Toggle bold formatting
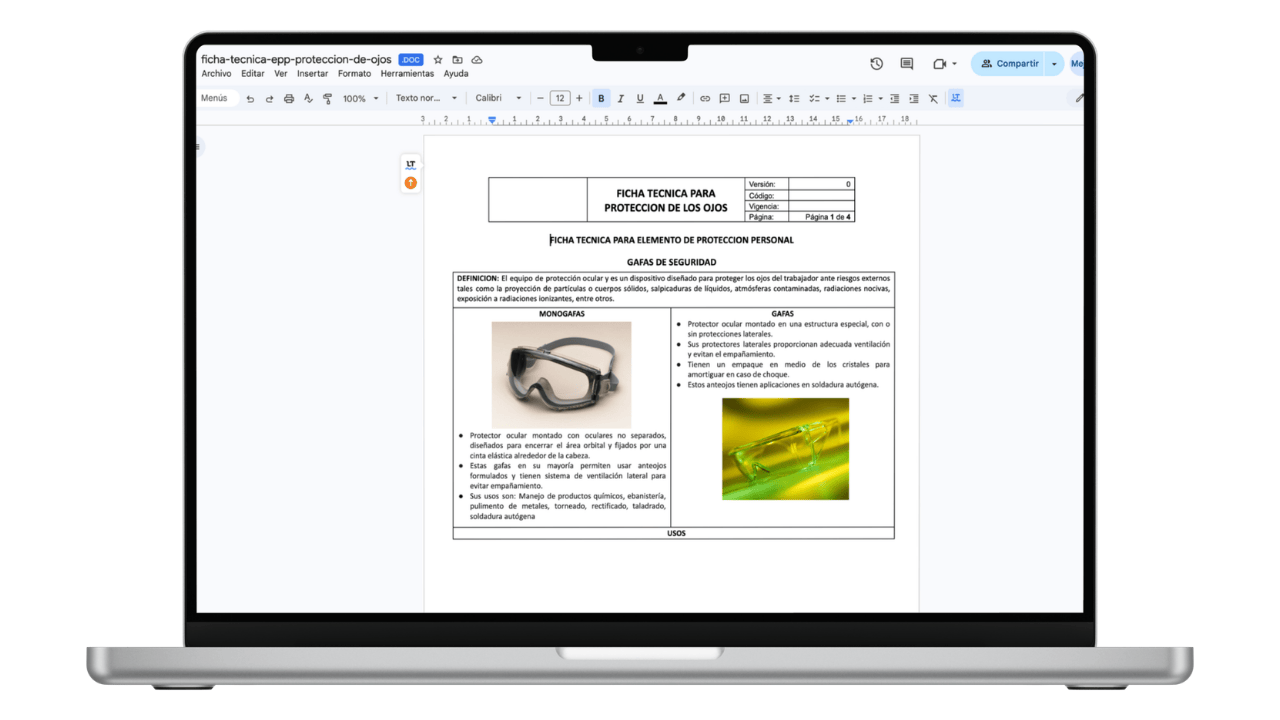1280x720 pixels. click(x=600, y=98)
